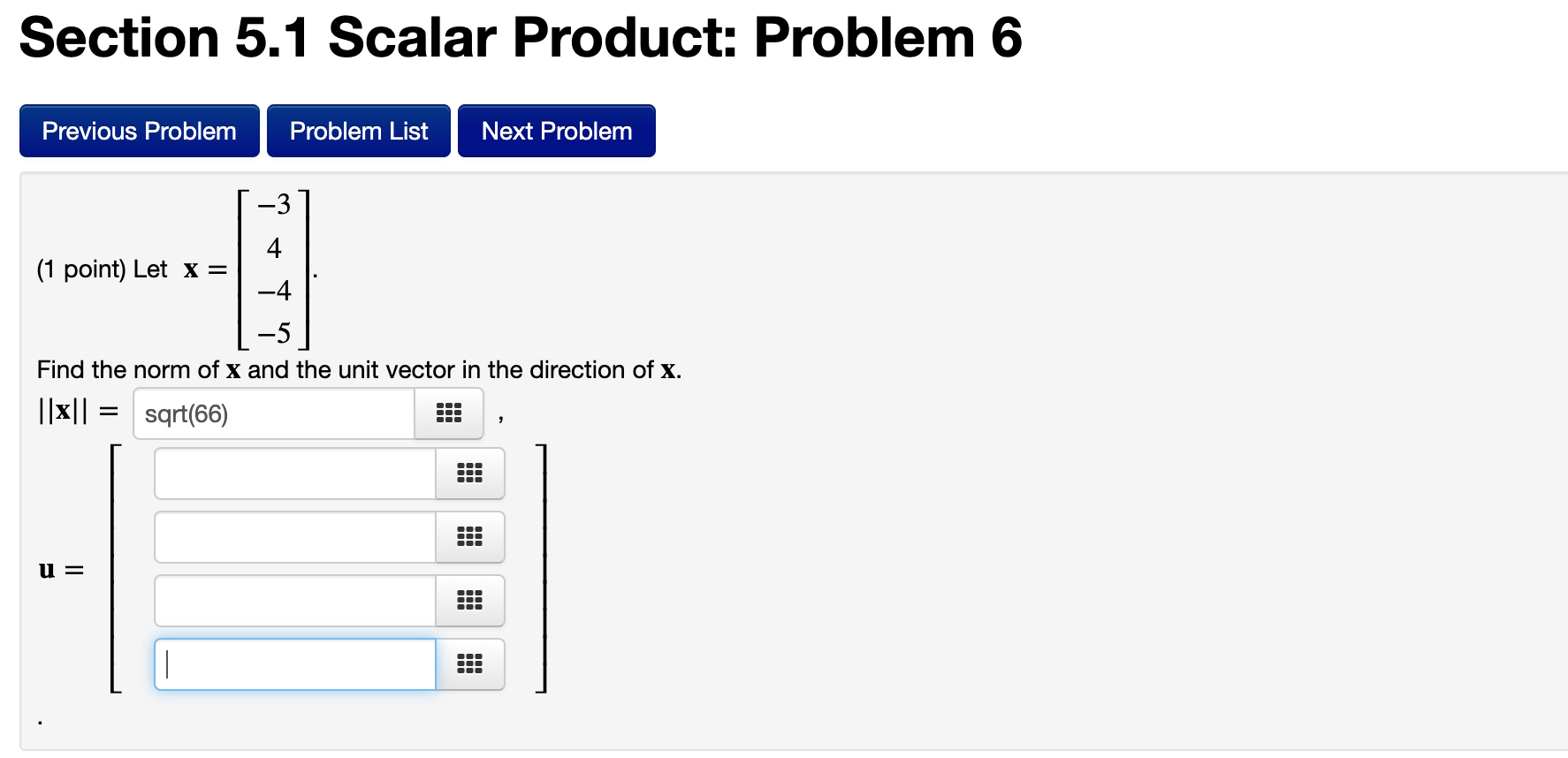Open the equation editor for the fourth vector entry

click(468, 663)
